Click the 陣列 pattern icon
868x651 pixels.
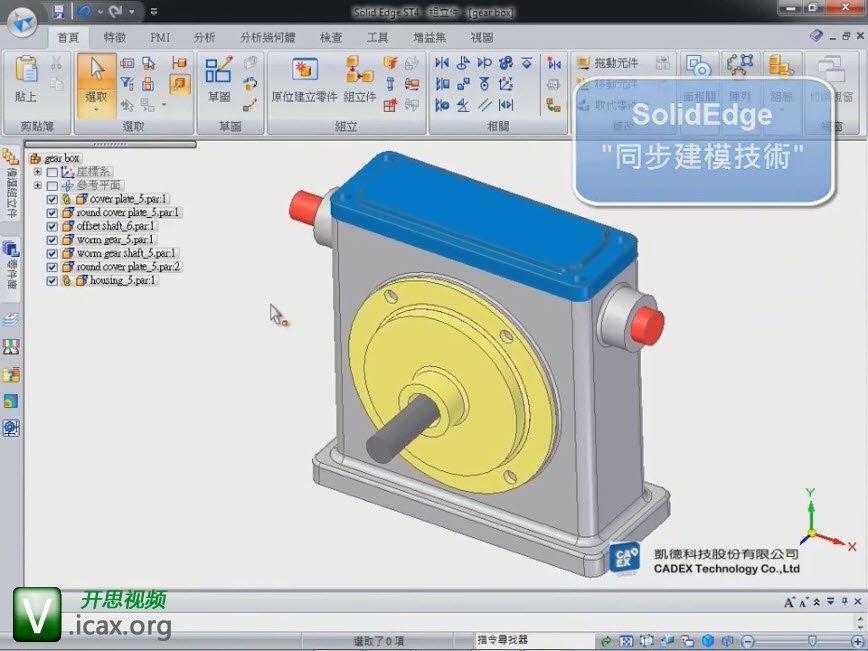pyautogui.click(x=740, y=66)
